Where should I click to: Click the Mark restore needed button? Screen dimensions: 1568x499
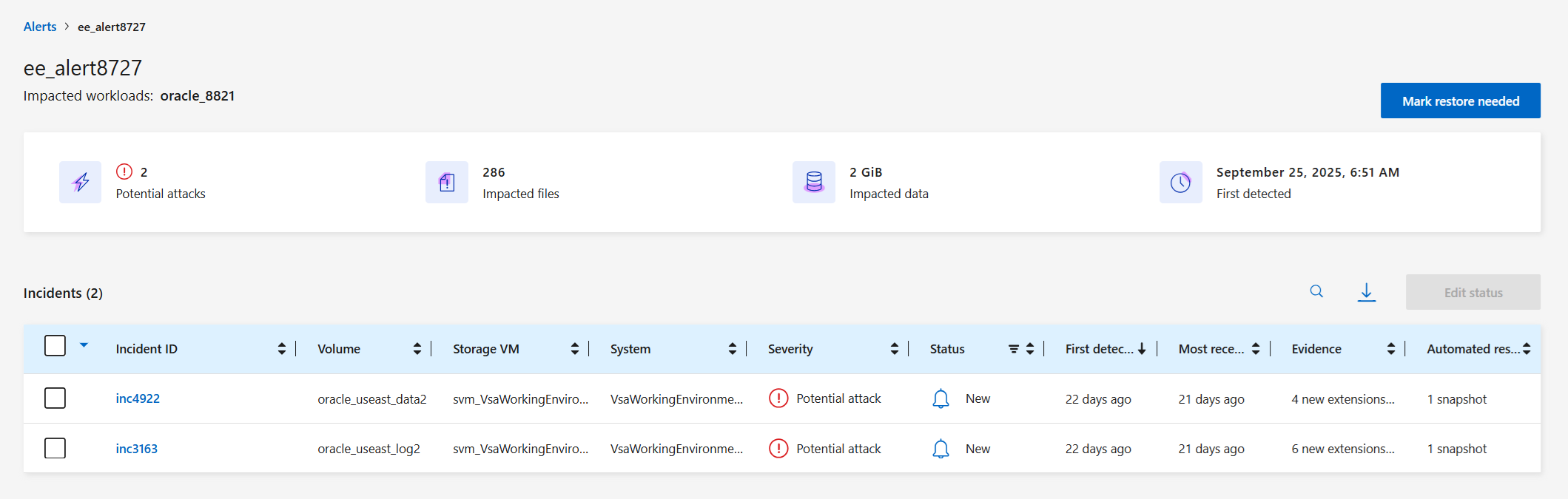(1460, 101)
